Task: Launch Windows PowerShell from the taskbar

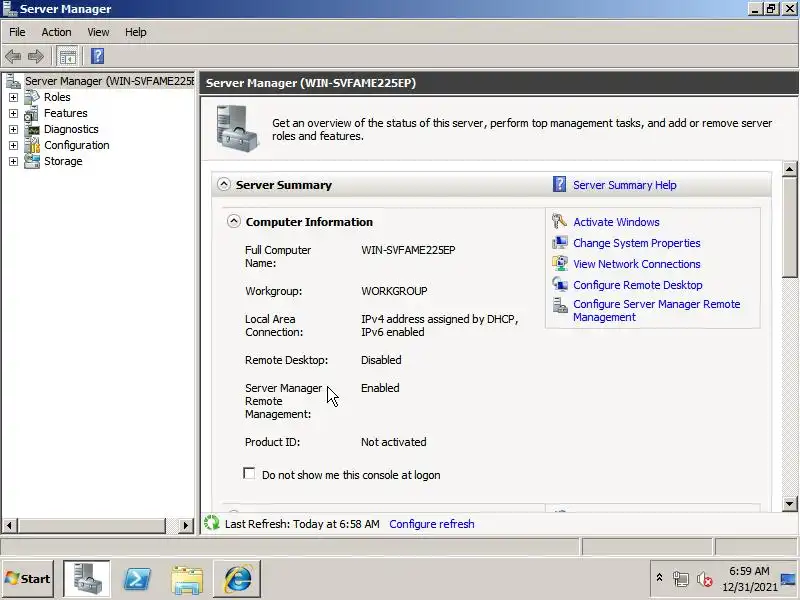Action: pyautogui.click(x=137, y=579)
